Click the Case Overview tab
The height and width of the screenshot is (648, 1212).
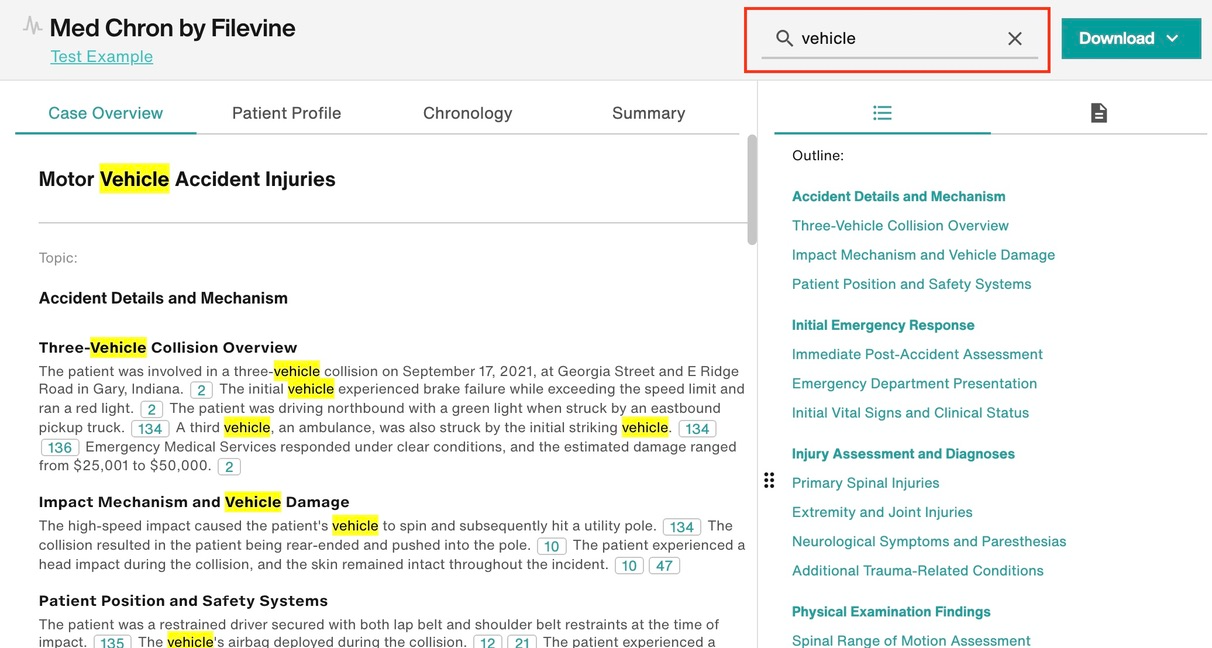coord(105,113)
